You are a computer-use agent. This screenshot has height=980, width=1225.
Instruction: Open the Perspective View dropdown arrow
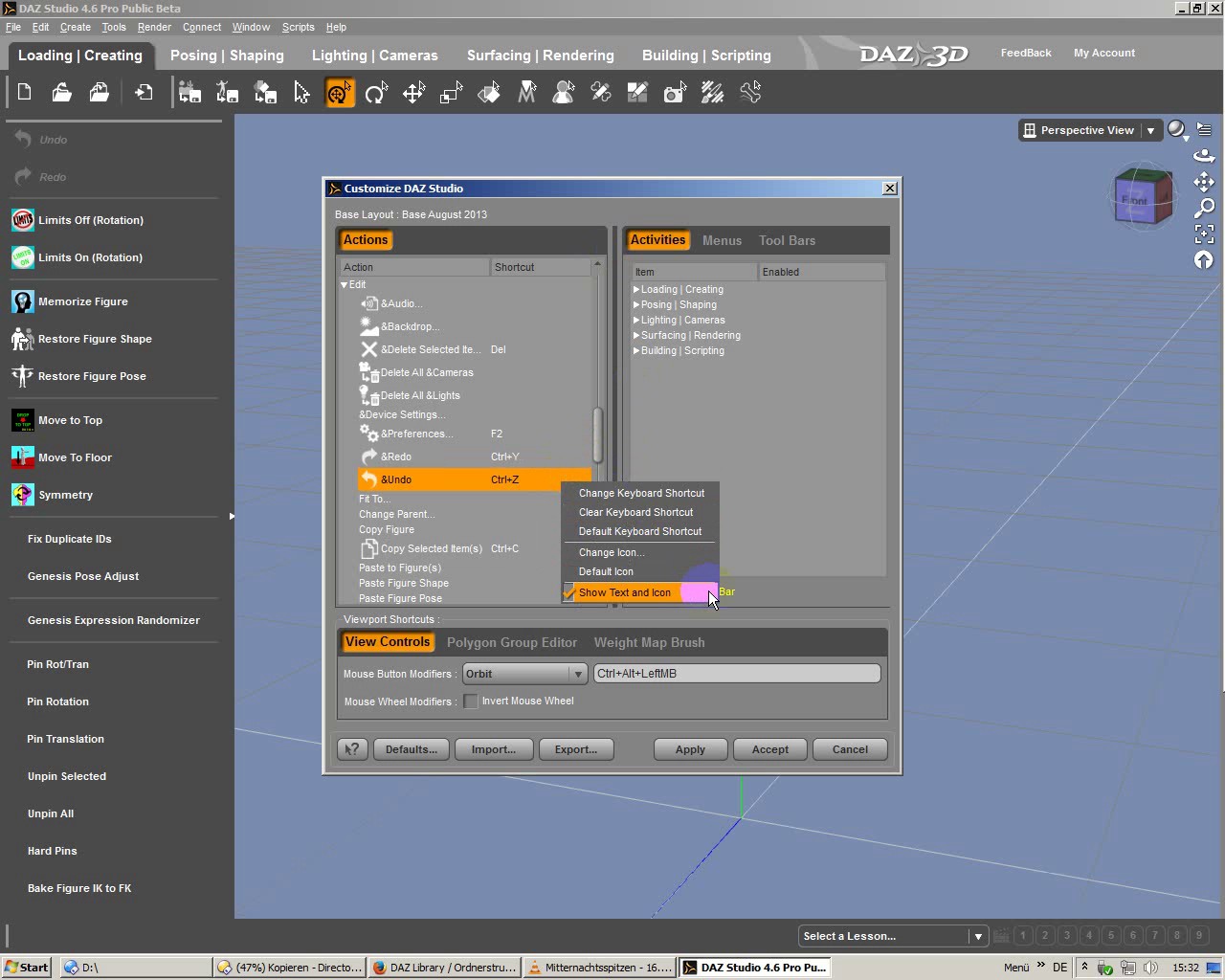pyautogui.click(x=1150, y=131)
